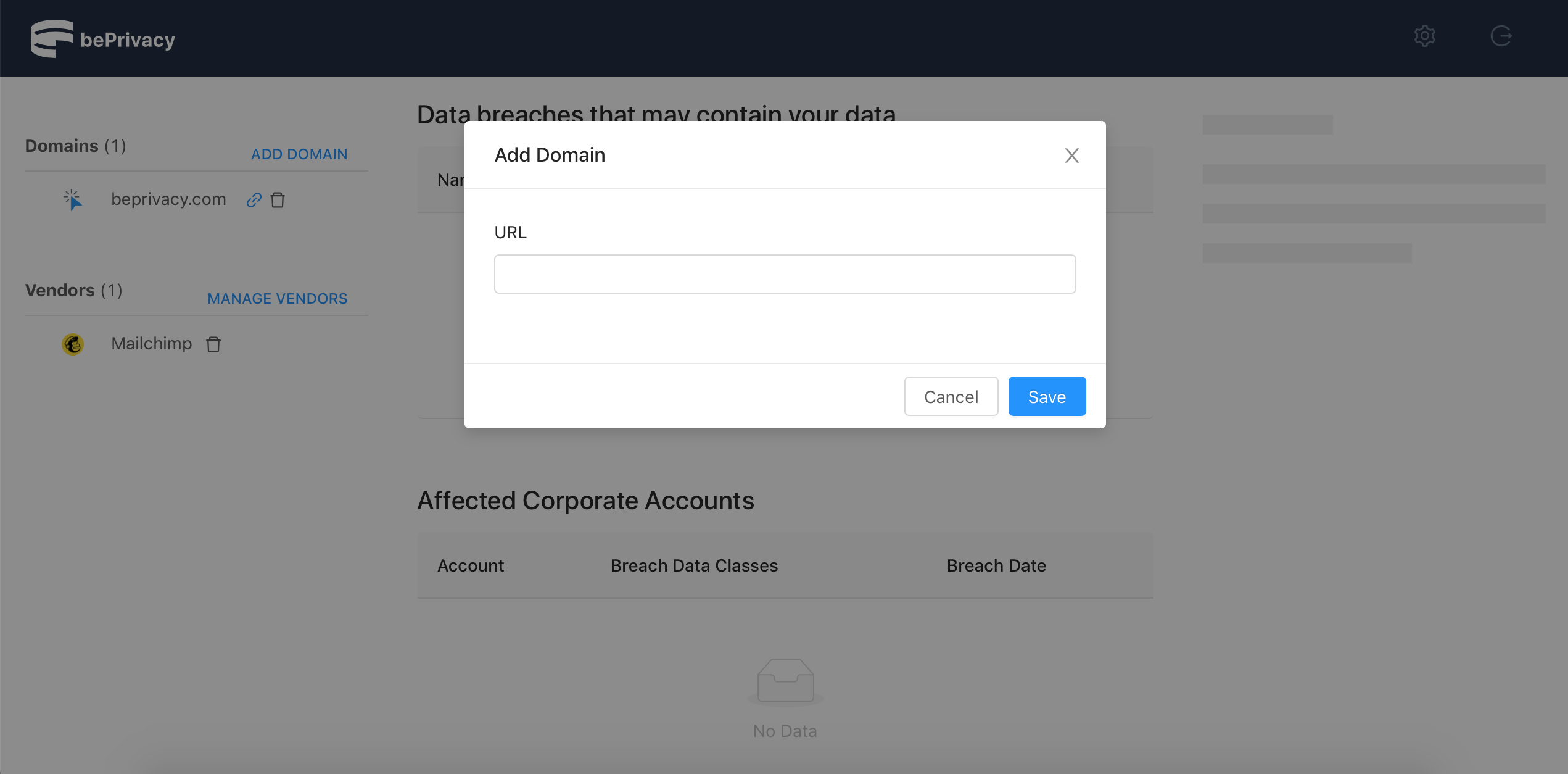Click the Breach Date column header
The height and width of the screenshot is (774, 1568).
996,565
